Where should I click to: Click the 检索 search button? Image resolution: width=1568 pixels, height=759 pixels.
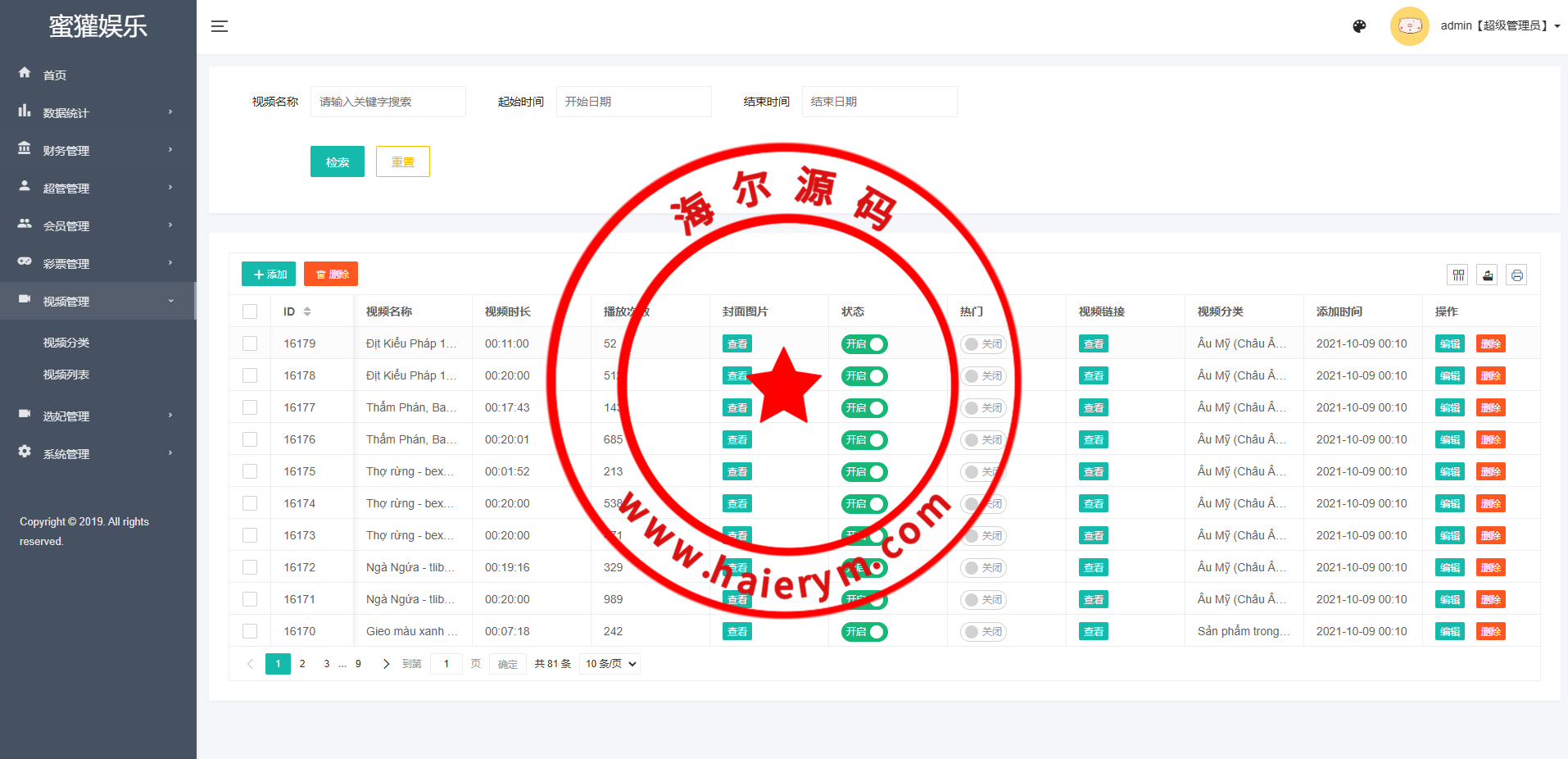point(337,162)
